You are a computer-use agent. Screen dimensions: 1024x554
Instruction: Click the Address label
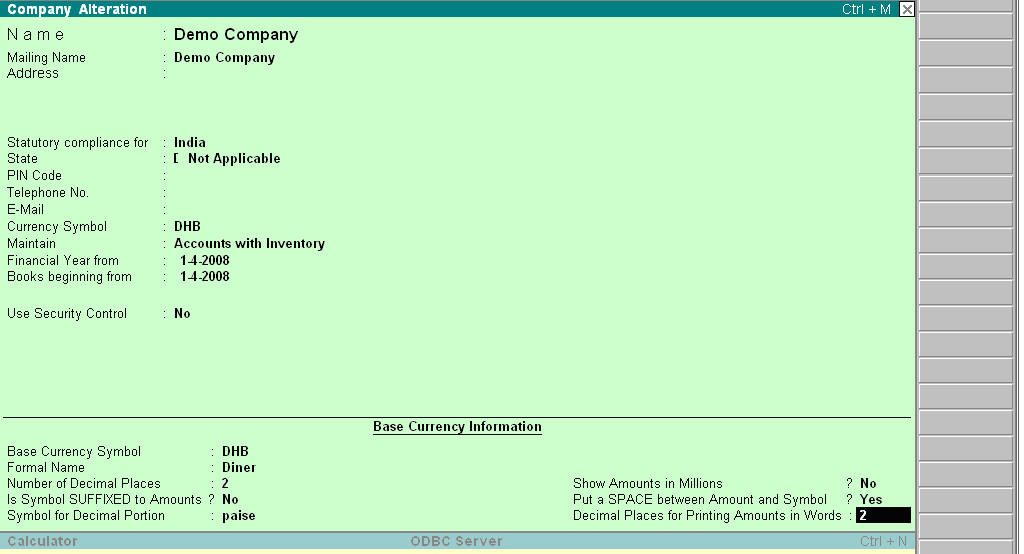point(33,73)
